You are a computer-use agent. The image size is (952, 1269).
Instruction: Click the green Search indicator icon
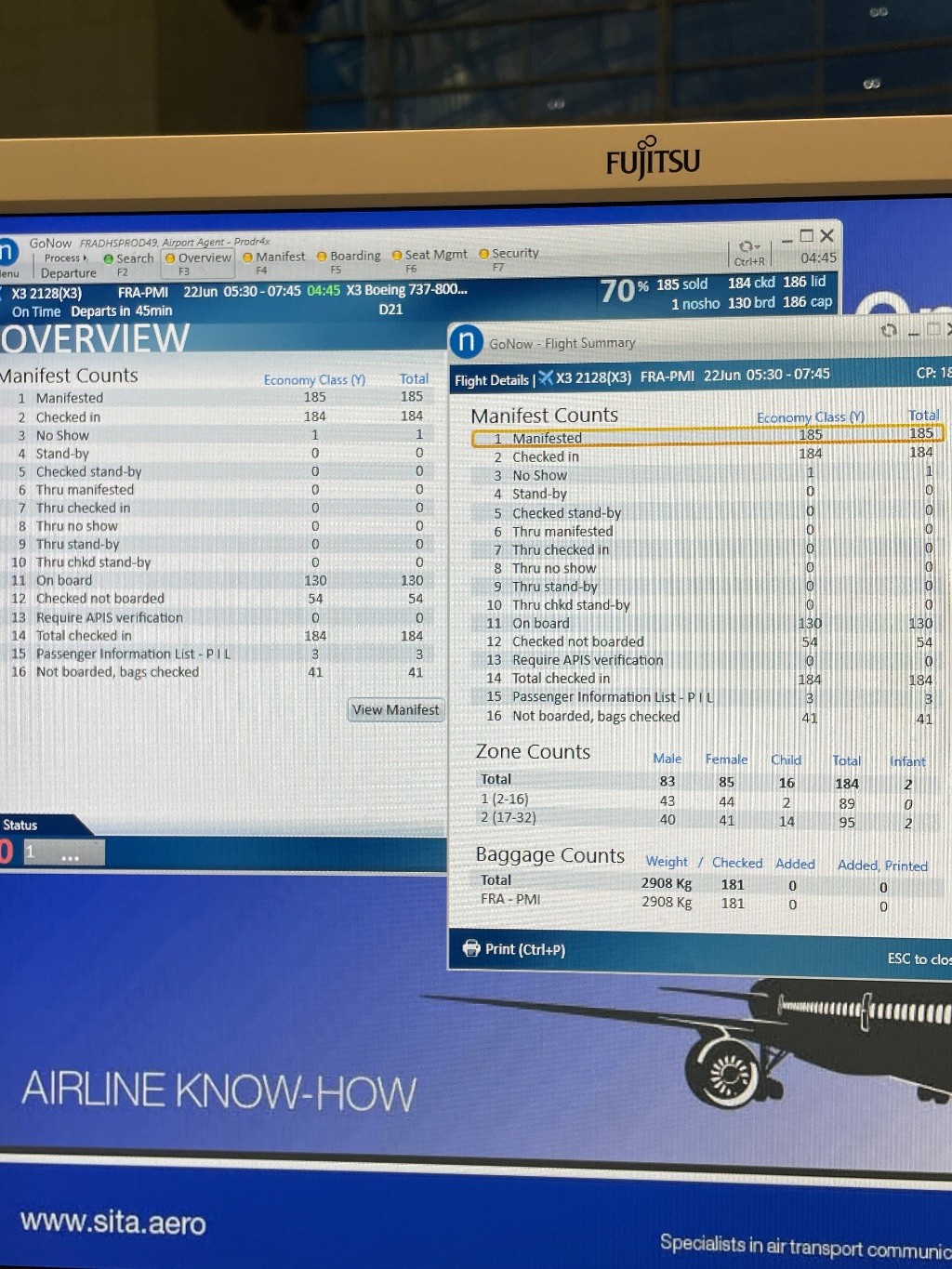click(109, 258)
